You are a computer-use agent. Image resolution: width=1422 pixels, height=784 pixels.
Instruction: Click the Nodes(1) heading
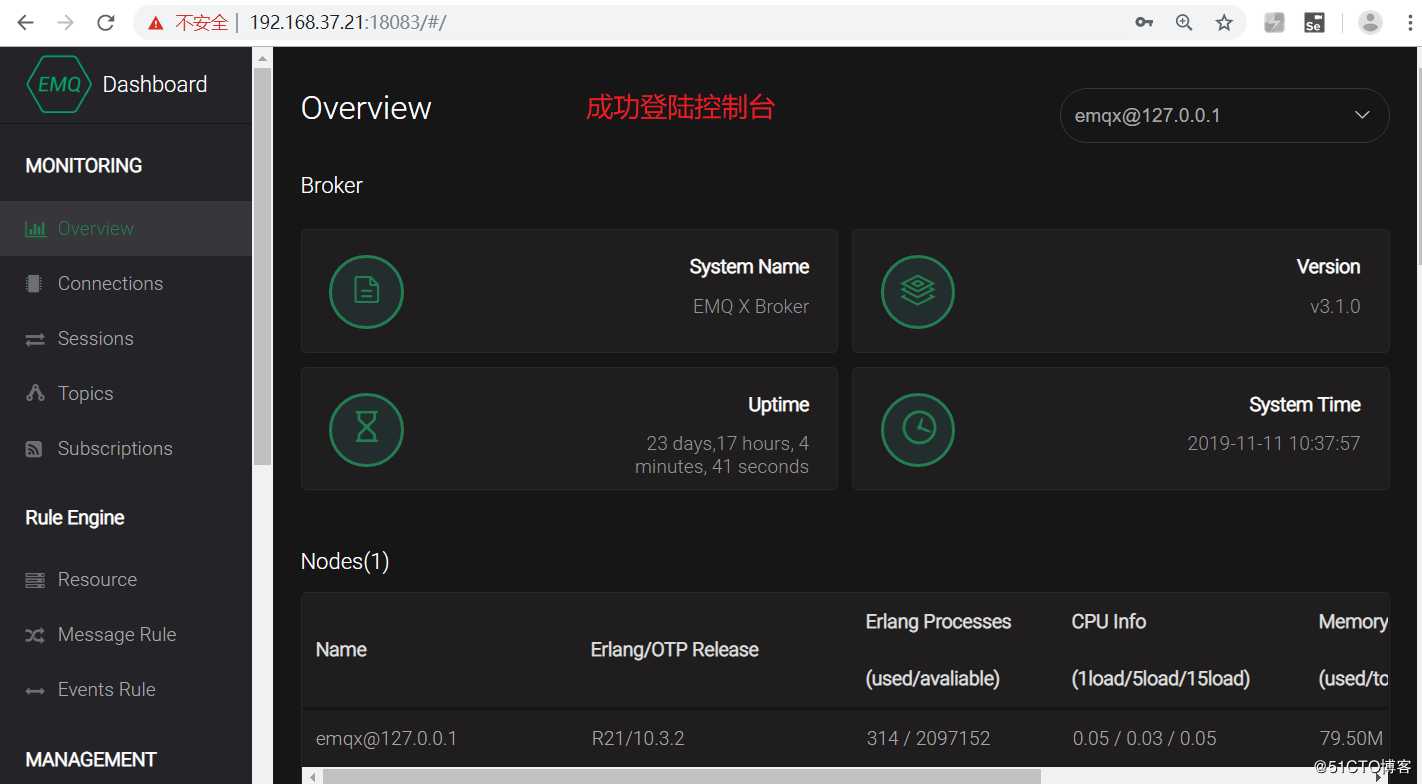[x=345, y=562]
